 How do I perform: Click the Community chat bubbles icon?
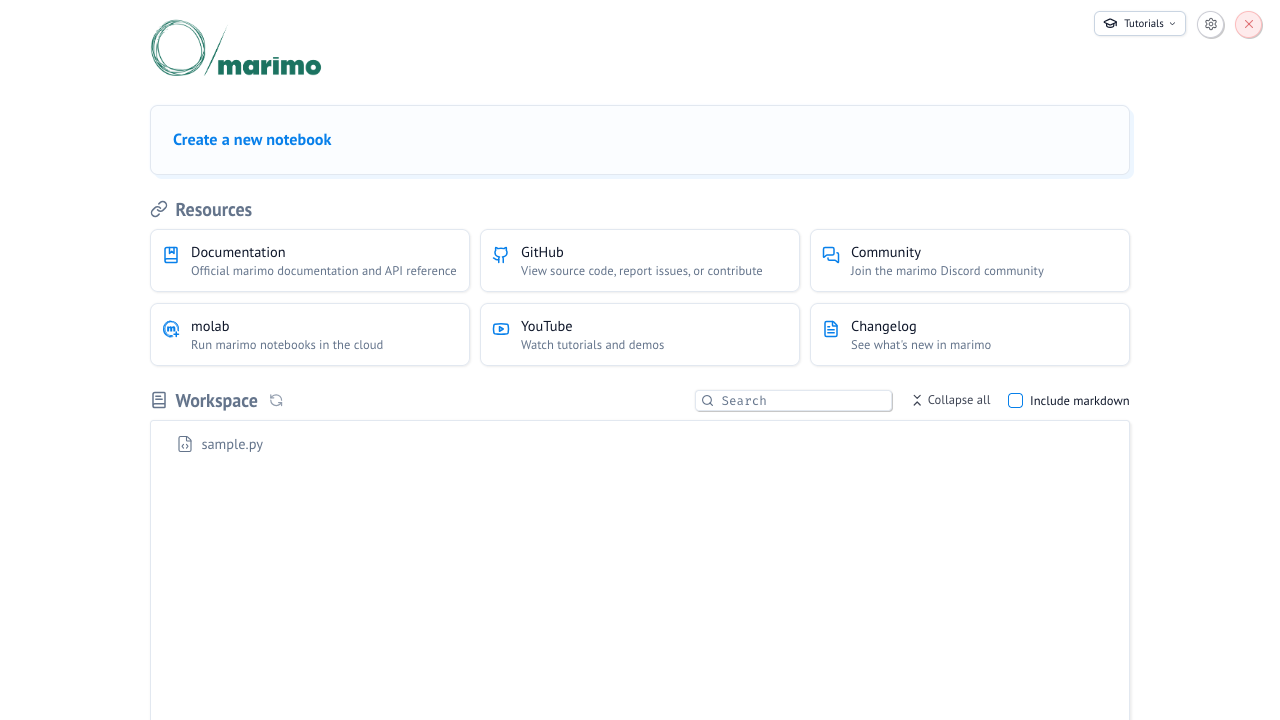click(831, 255)
